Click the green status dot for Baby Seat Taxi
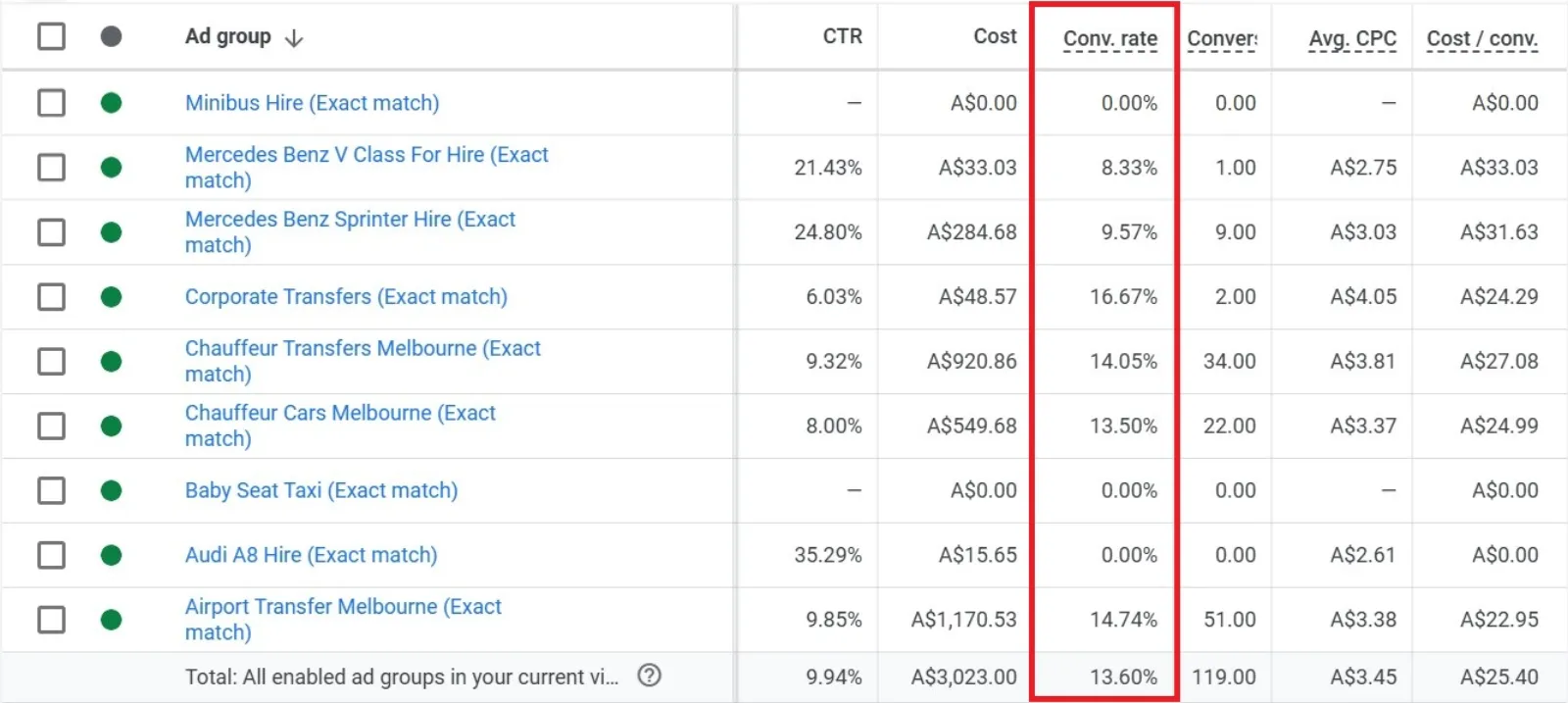Screen dimensions: 1568x703 click(111, 490)
